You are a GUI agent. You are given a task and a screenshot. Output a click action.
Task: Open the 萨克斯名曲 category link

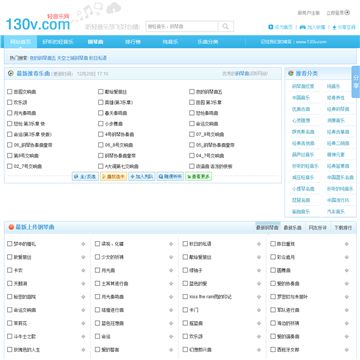[303, 132]
